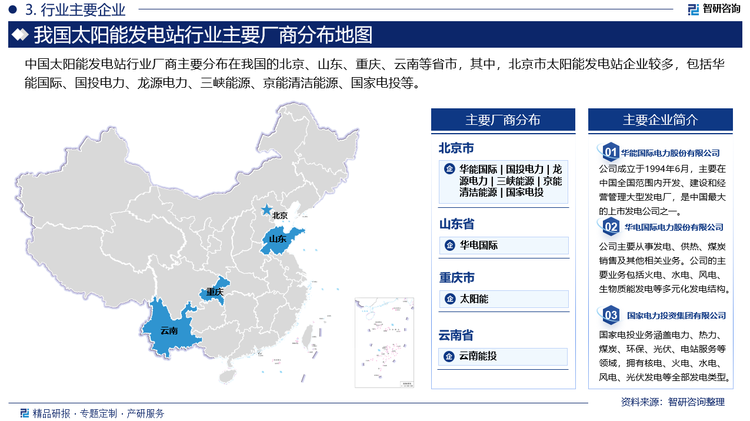The height and width of the screenshot is (421, 750).
Task: Click the 重庆 region on the map
Action: click(215, 291)
